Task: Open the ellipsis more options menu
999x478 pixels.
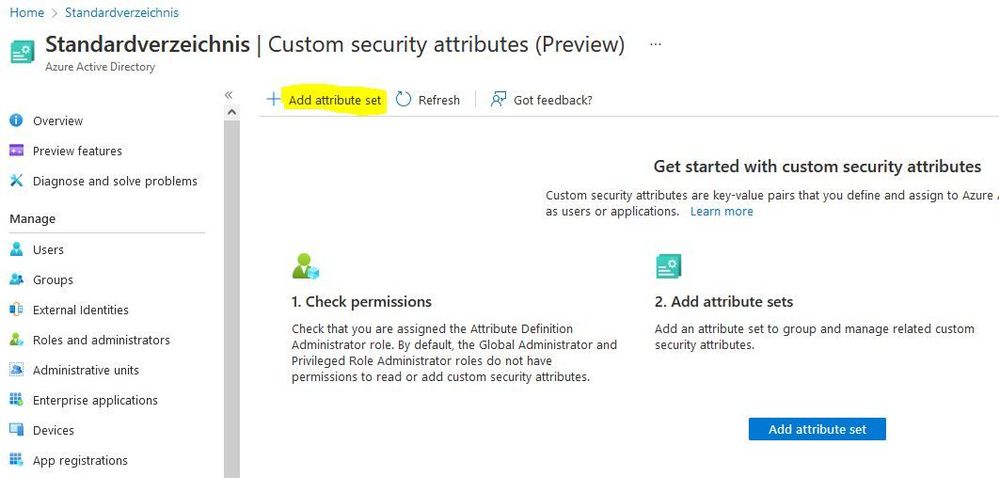Action: (655, 44)
